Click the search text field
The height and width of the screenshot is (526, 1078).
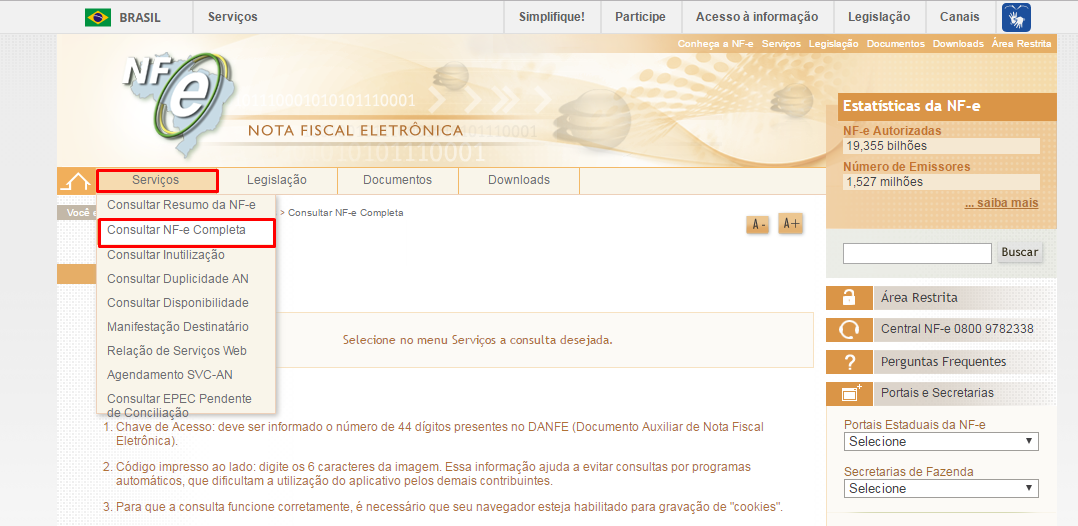coord(917,253)
